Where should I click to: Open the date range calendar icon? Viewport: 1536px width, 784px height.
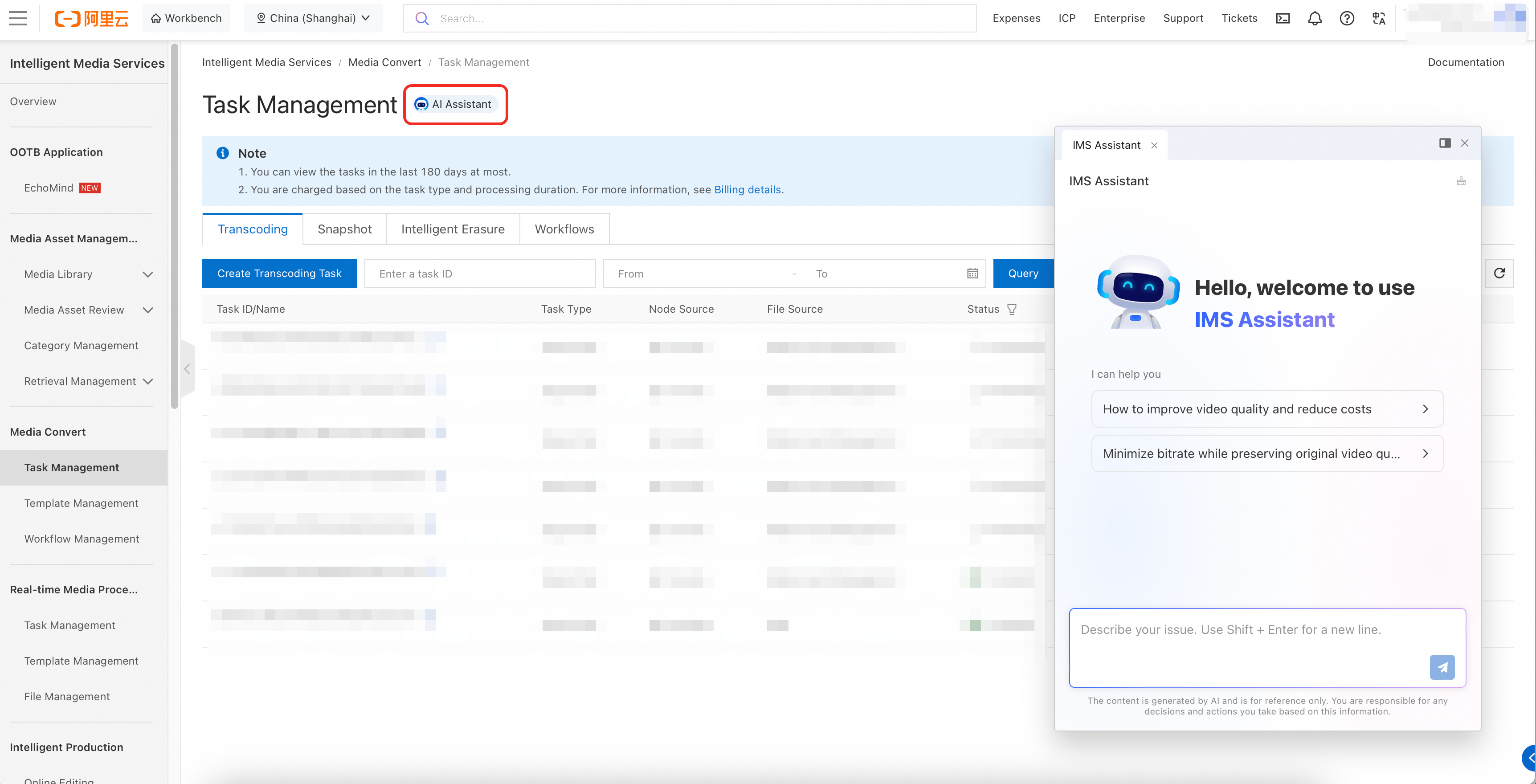(972, 274)
